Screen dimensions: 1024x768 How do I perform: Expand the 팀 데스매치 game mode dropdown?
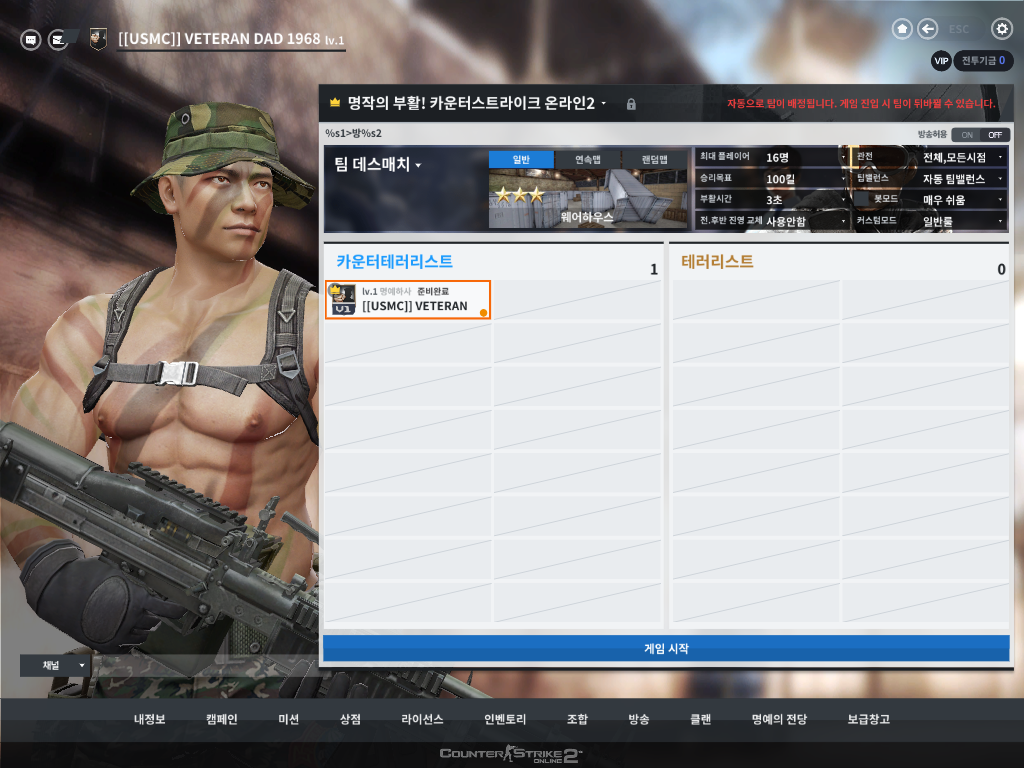coord(377,165)
